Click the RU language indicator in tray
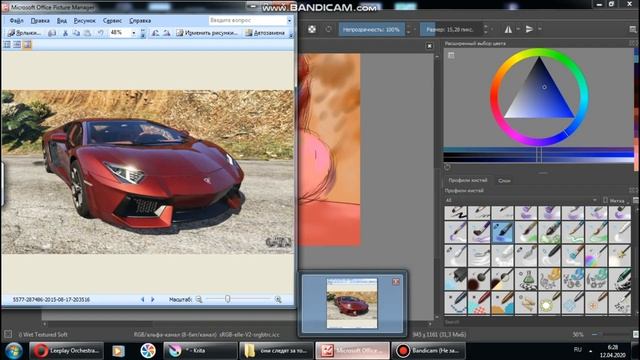 pyautogui.click(x=577, y=350)
